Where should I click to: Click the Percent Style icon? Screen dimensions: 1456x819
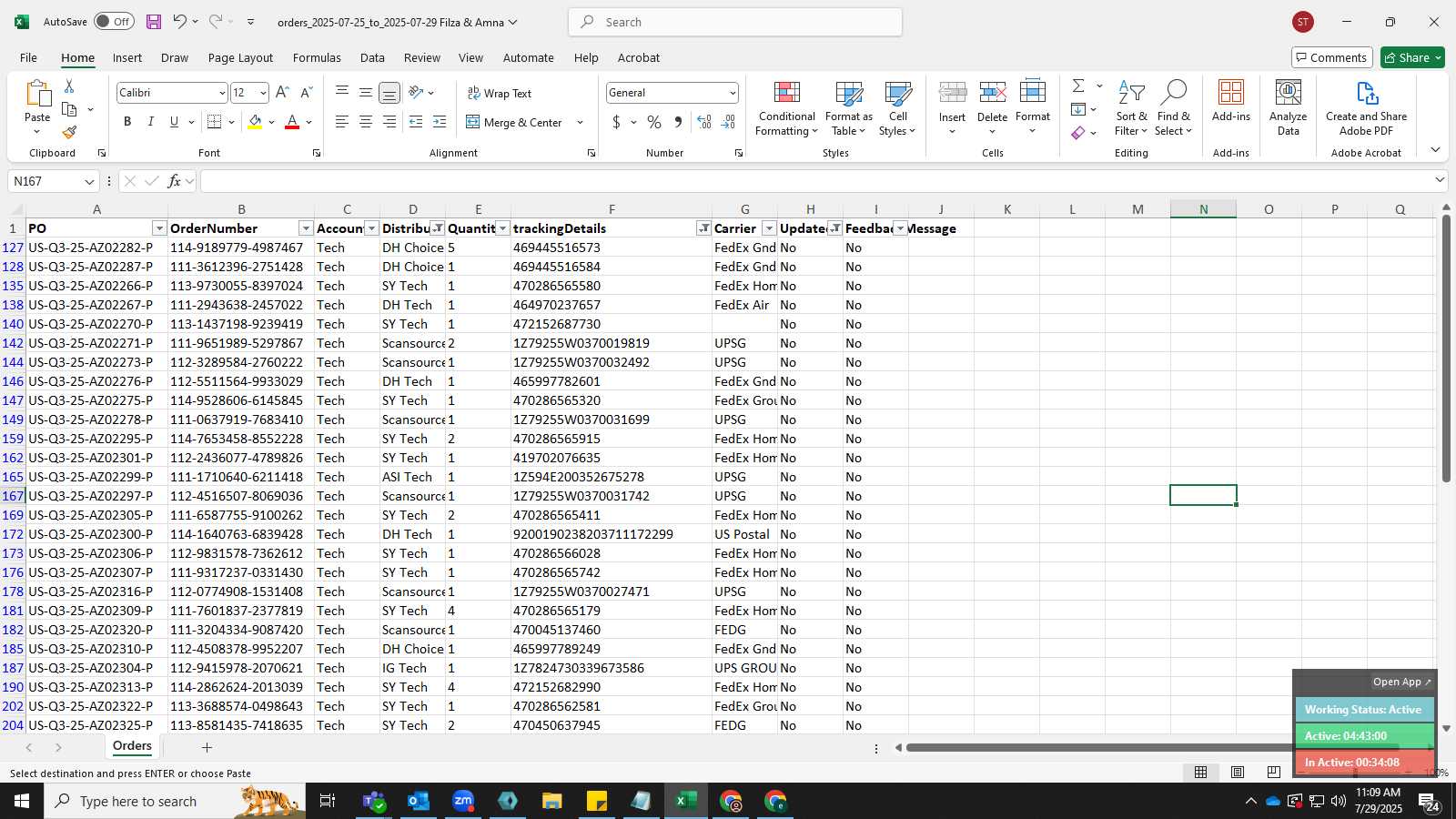coord(654,122)
